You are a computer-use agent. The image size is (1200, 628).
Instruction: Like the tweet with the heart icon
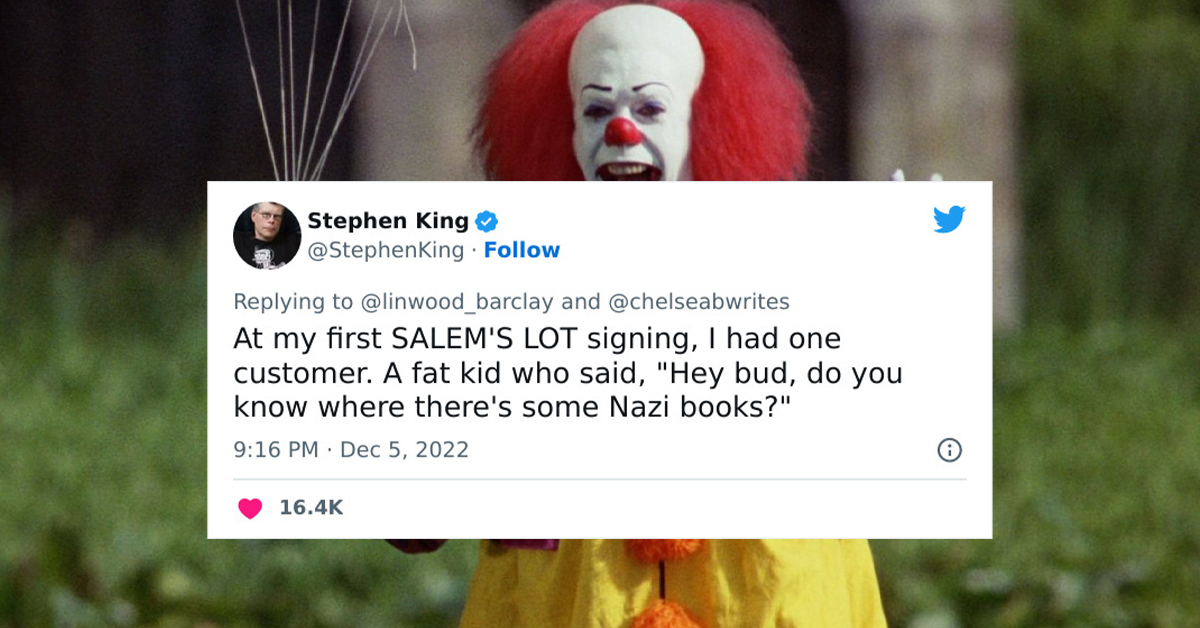250,508
